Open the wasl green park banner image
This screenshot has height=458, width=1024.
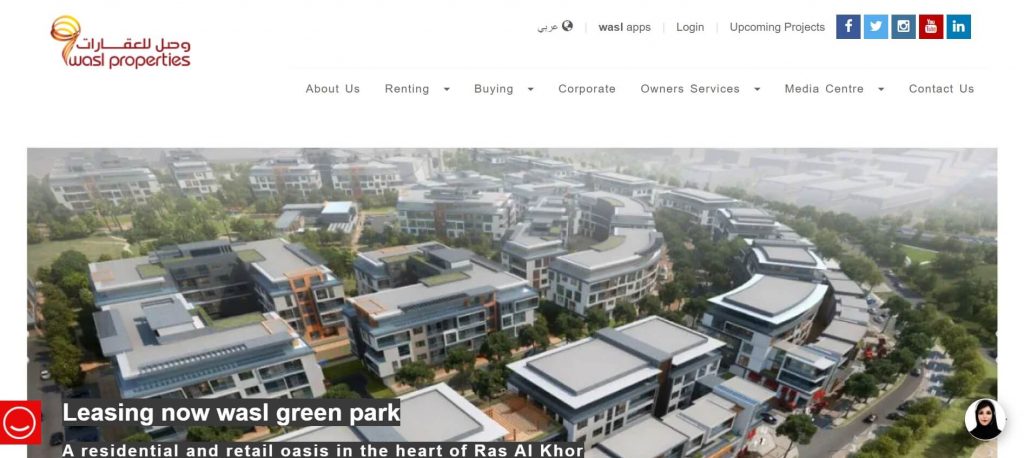(512, 303)
